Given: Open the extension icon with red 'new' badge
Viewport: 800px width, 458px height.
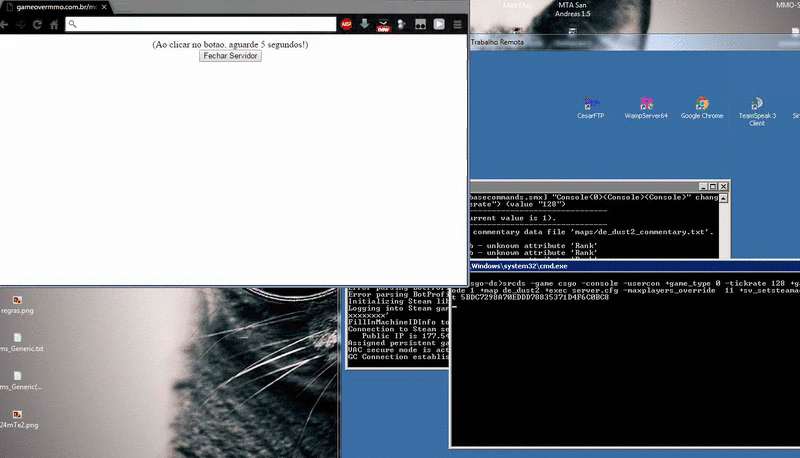Looking at the screenshot, I should tap(383, 25).
